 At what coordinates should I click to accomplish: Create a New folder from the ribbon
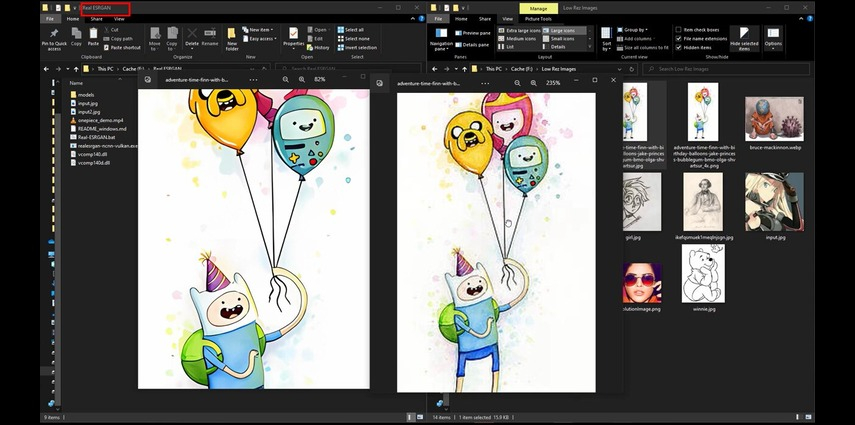point(232,39)
